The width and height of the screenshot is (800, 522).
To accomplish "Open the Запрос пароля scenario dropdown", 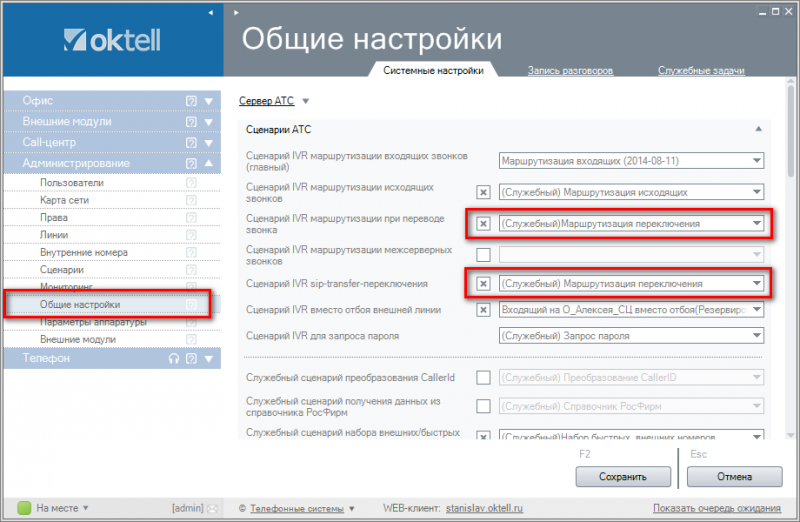I will point(631,336).
